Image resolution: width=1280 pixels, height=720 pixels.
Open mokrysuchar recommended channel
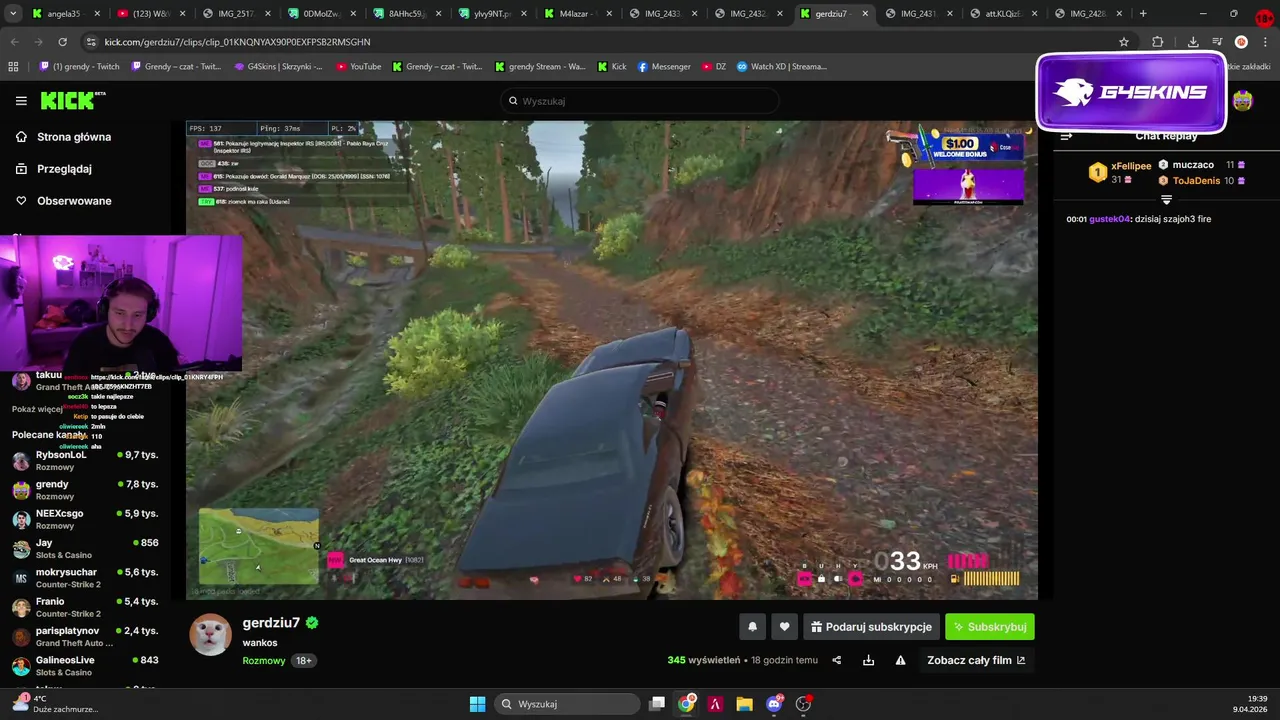(x=85, y=577)
